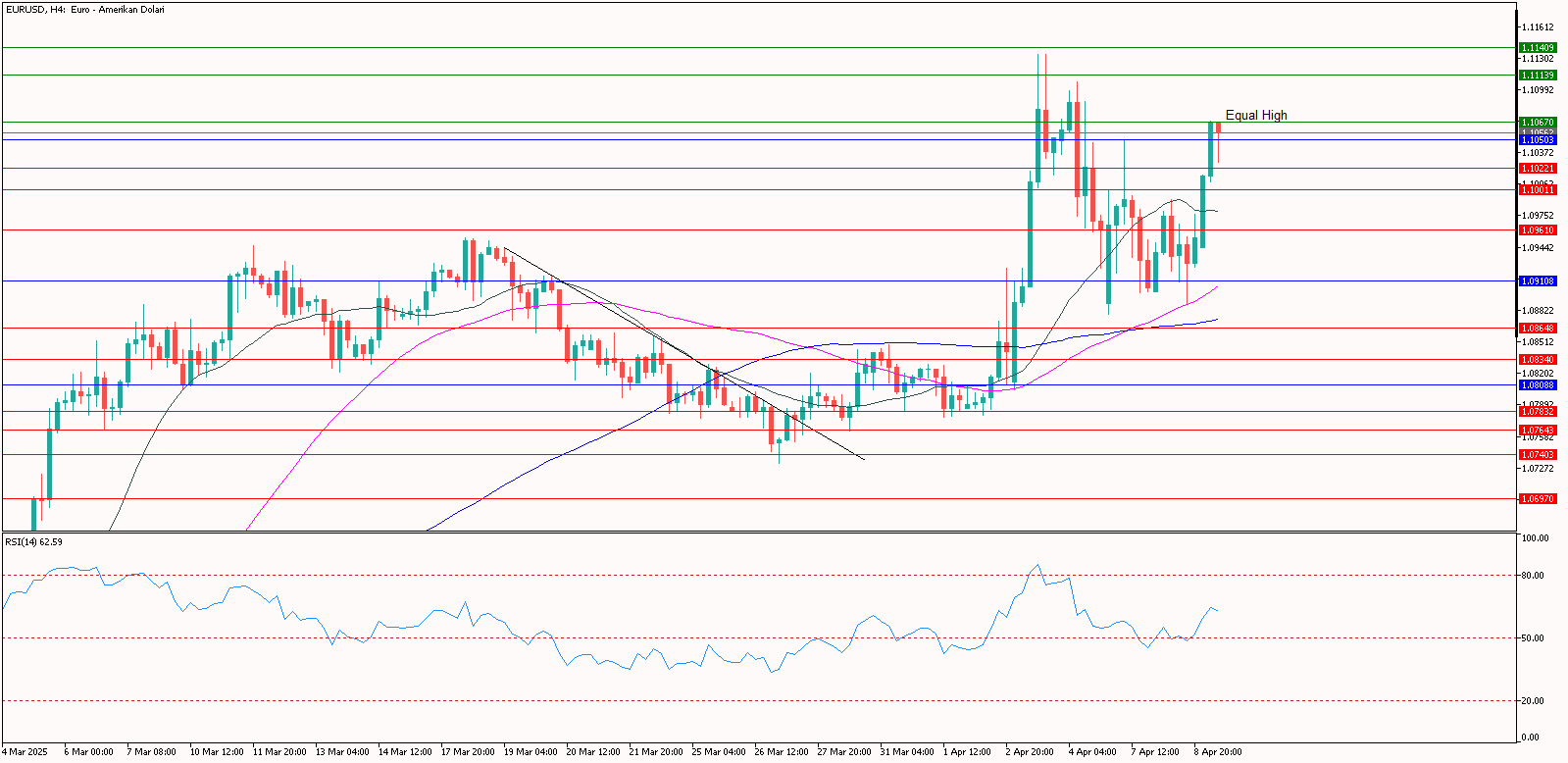Click the red 1.10011 price label

1537,190
